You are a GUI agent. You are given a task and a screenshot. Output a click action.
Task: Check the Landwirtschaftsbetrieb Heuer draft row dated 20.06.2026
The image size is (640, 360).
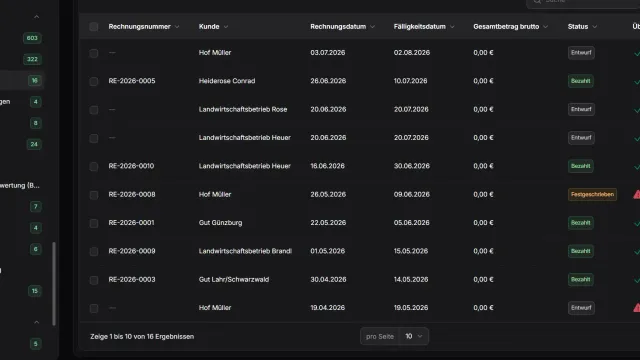click(x=93, y=138)
